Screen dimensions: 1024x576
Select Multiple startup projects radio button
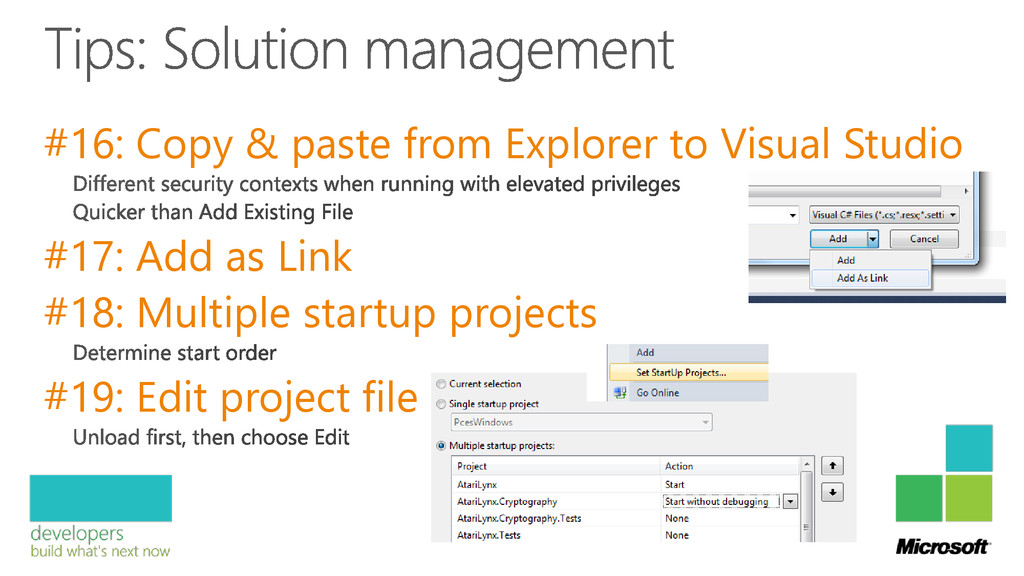click(x=441, y=446)
